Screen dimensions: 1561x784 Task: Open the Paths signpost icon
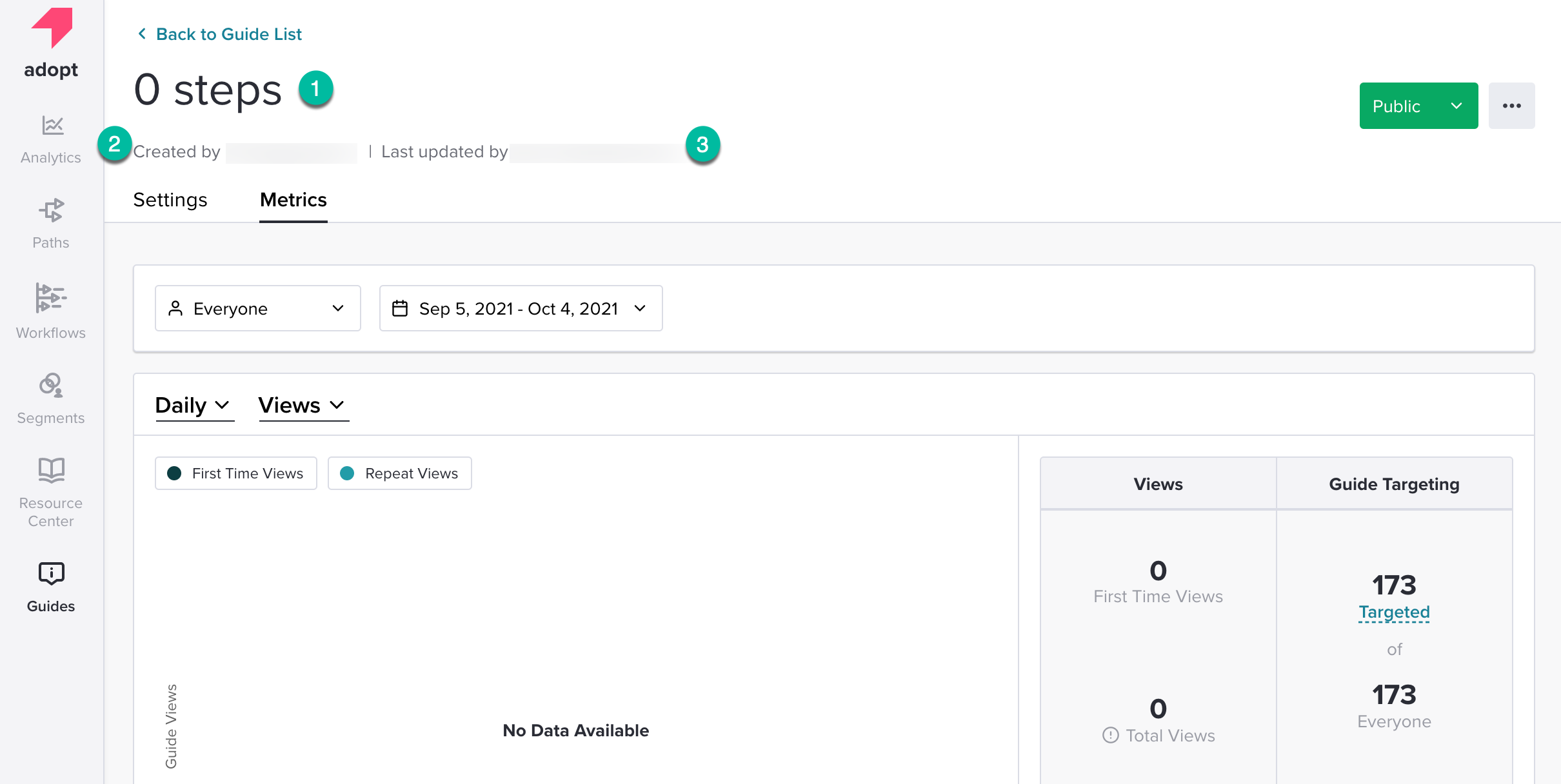click(51, 210)
